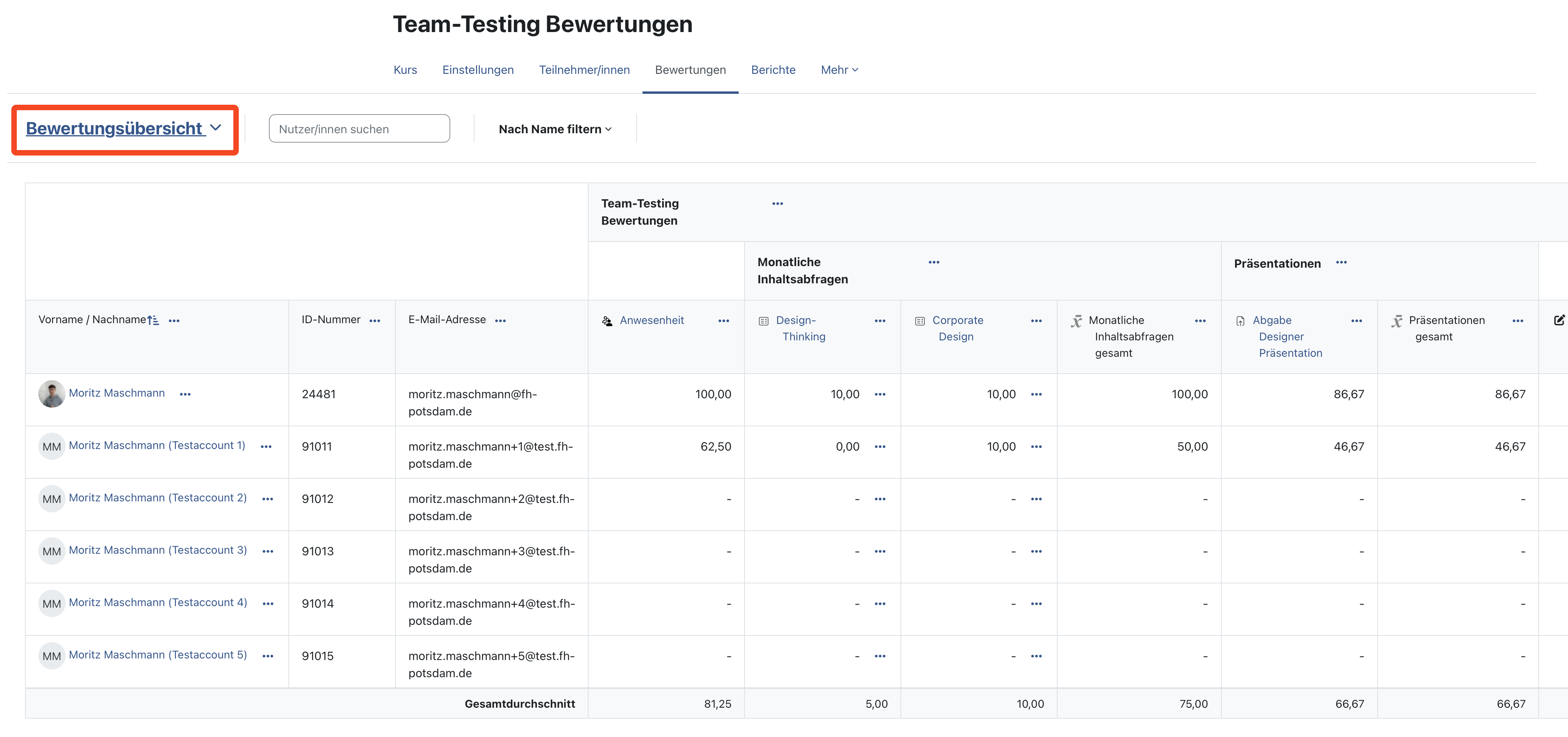Click Moritz Maschmann's profile photo avatar
The width and height of the screenshot is (1568, 737).
point(52,394)
